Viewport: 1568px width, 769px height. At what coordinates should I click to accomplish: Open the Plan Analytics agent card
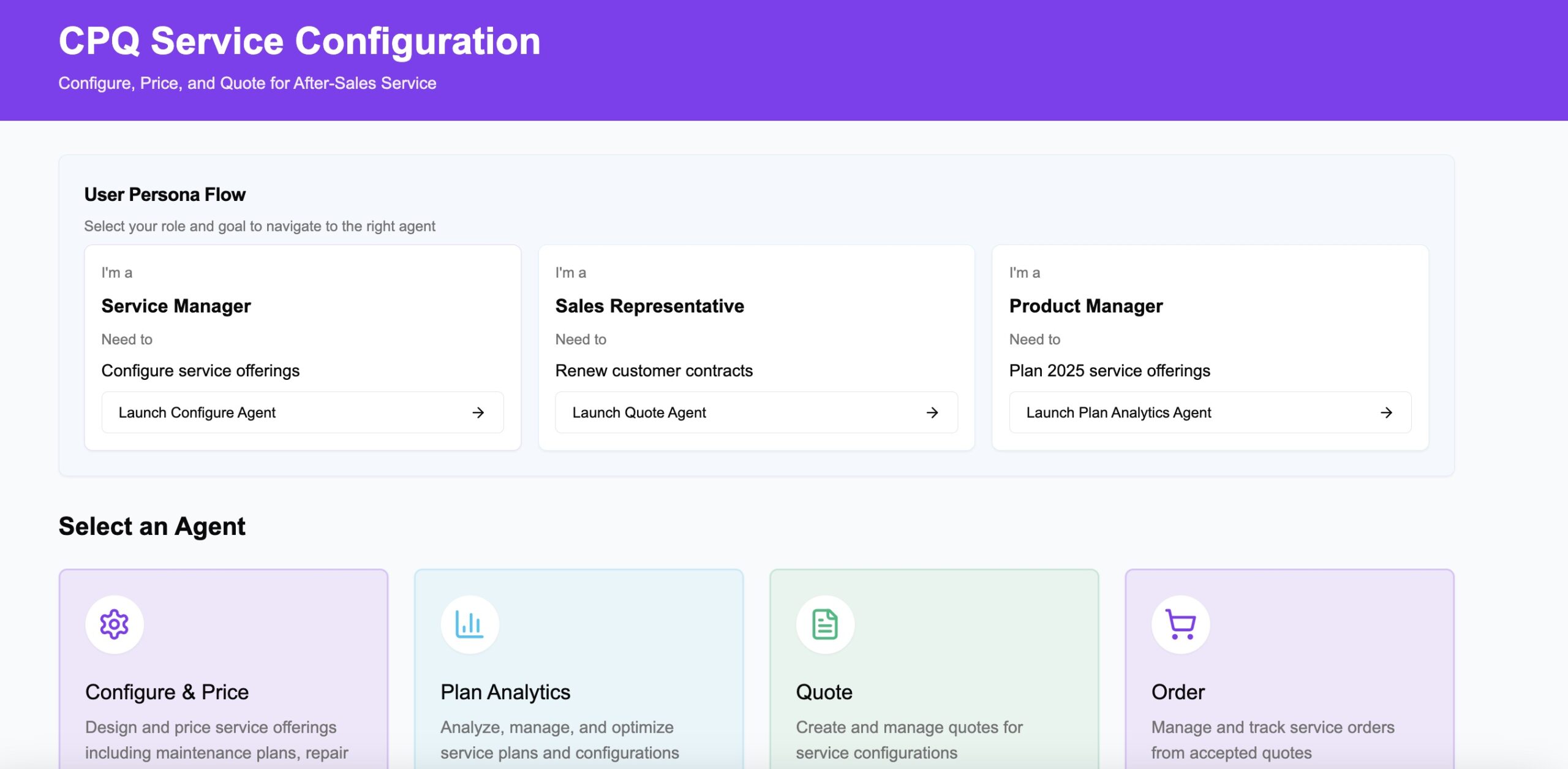pyautogui.click(x=579, y=669)
